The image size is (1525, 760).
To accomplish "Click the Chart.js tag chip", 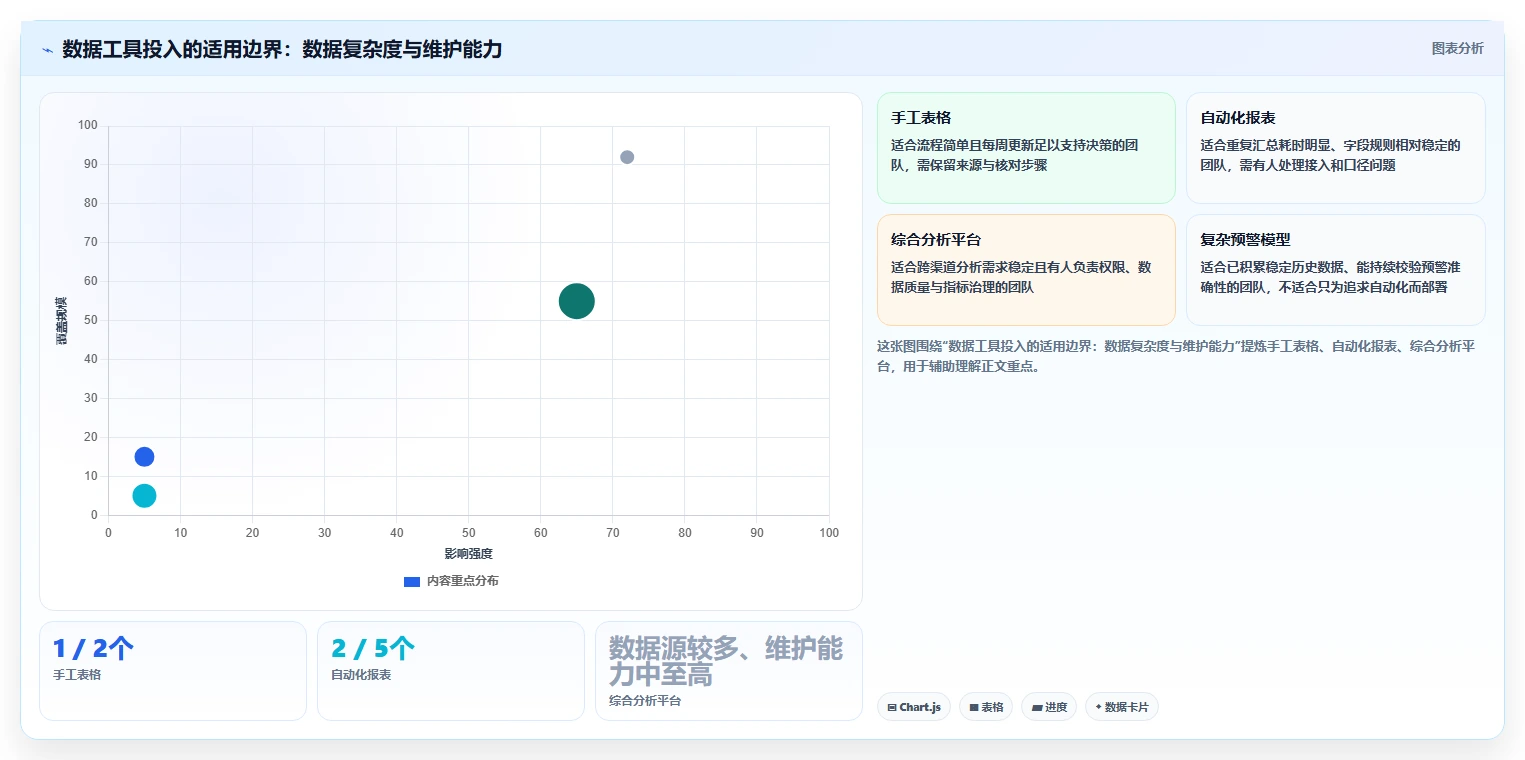I will 914,707.
